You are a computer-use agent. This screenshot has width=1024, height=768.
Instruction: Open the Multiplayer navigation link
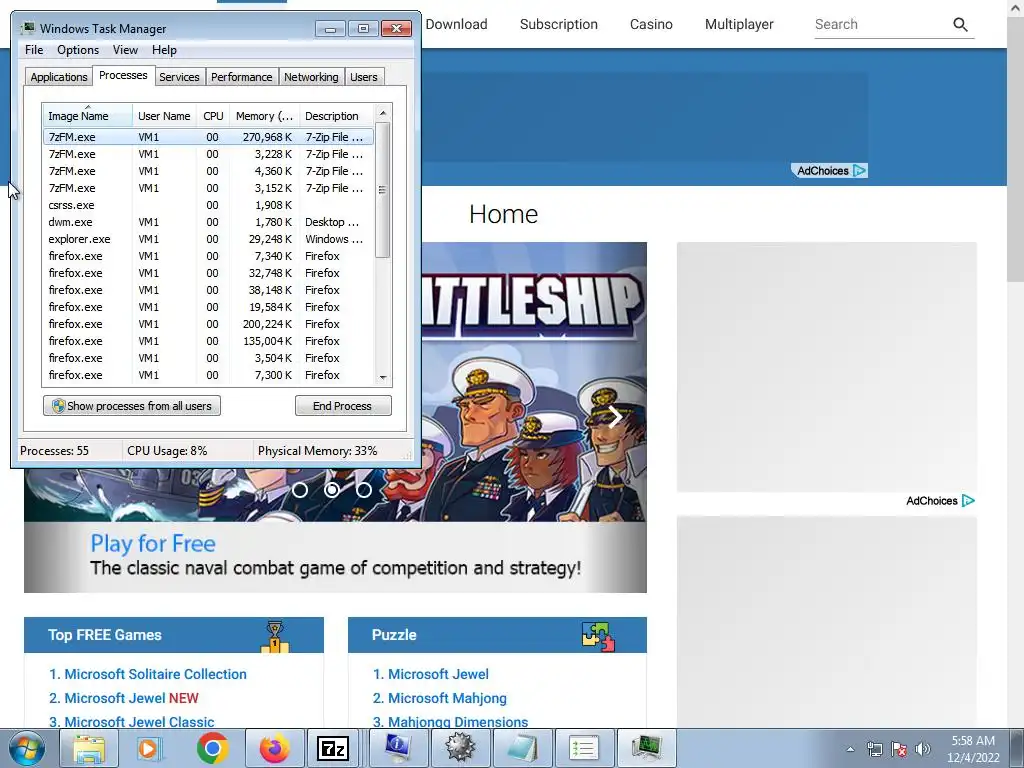coord(739,24)
